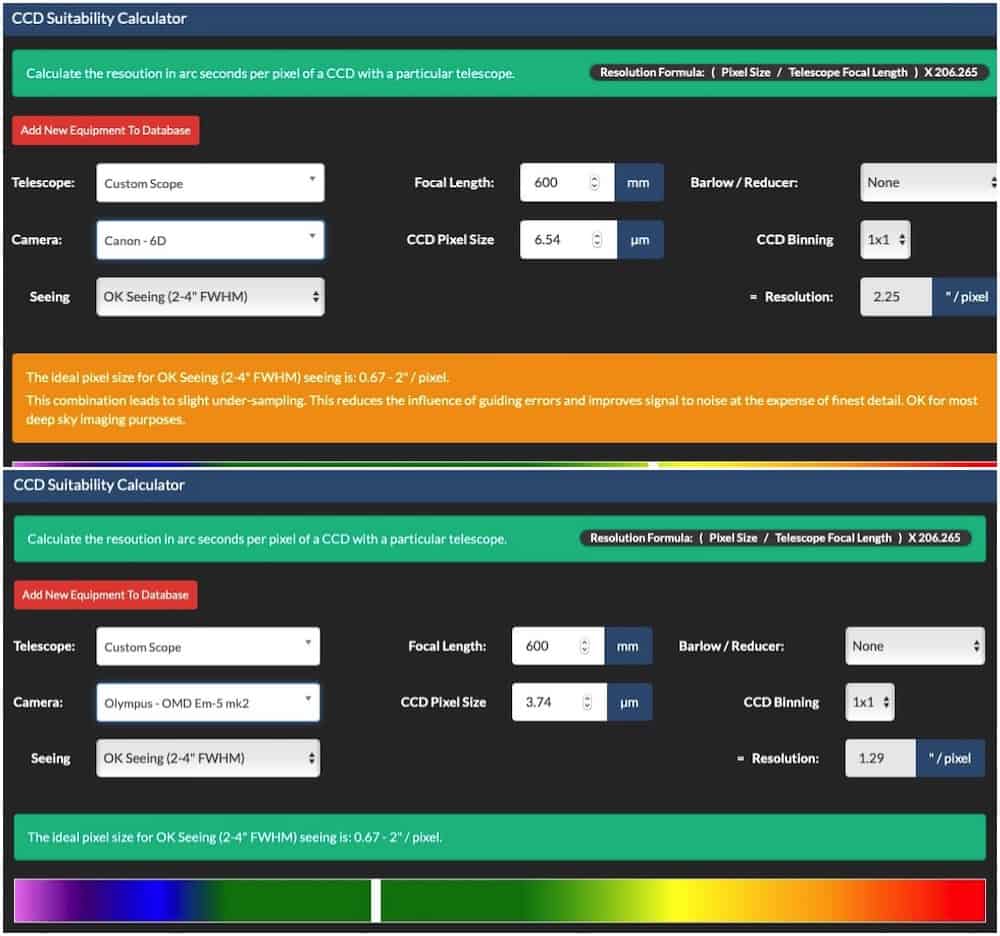1000x936 pixels.
Task: Click the Focal Length input showing 600
Action: (555, 183)
